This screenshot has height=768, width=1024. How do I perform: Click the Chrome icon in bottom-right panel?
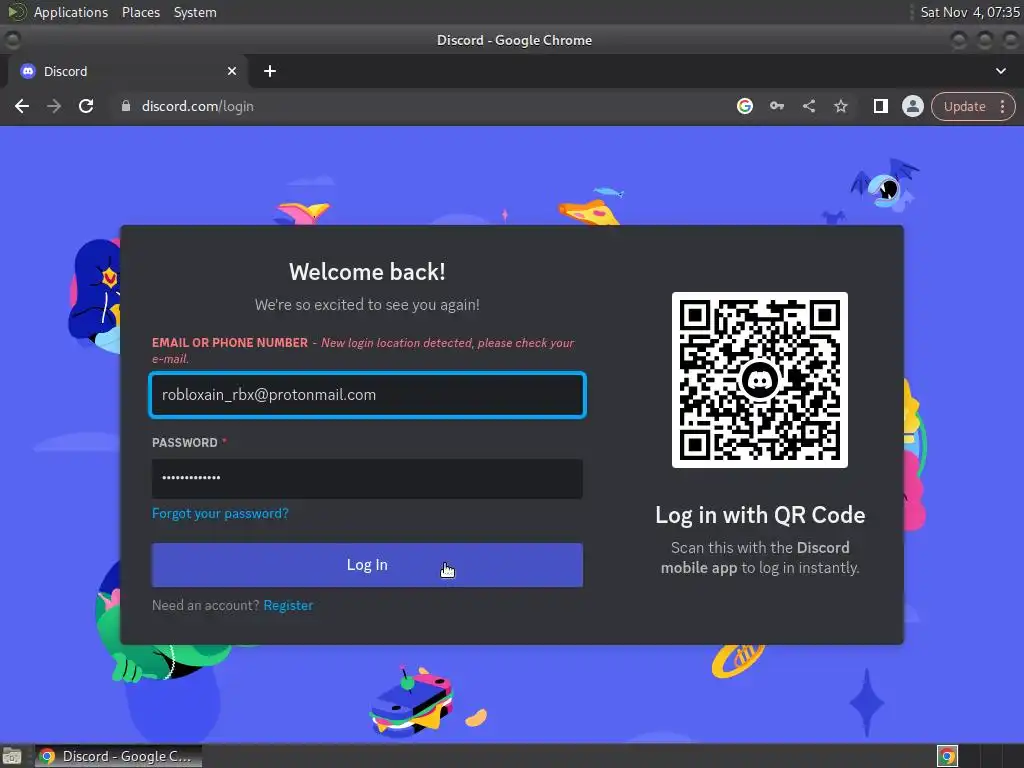(948, 756)
